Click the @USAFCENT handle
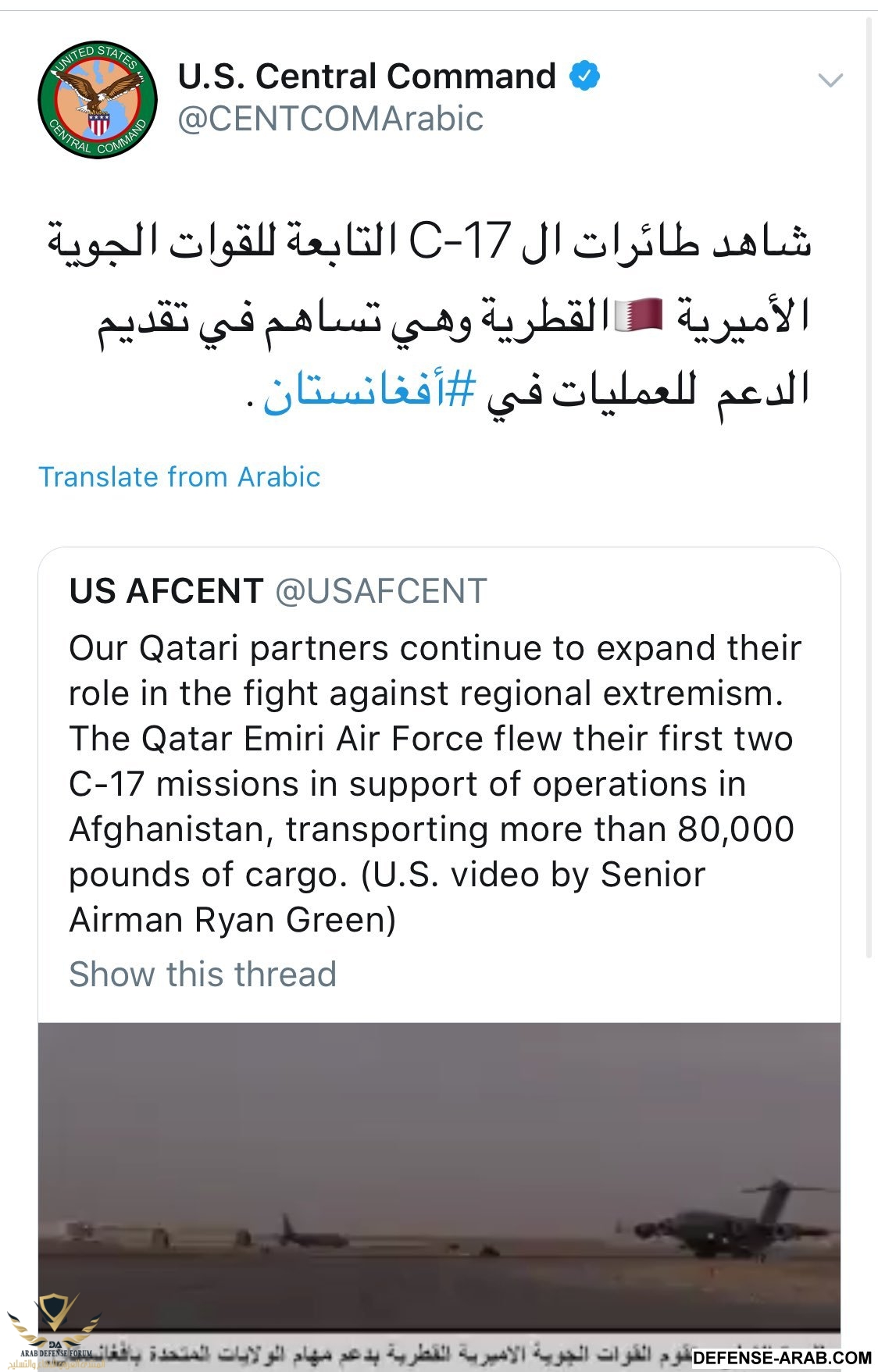 [x=381, y=591]
